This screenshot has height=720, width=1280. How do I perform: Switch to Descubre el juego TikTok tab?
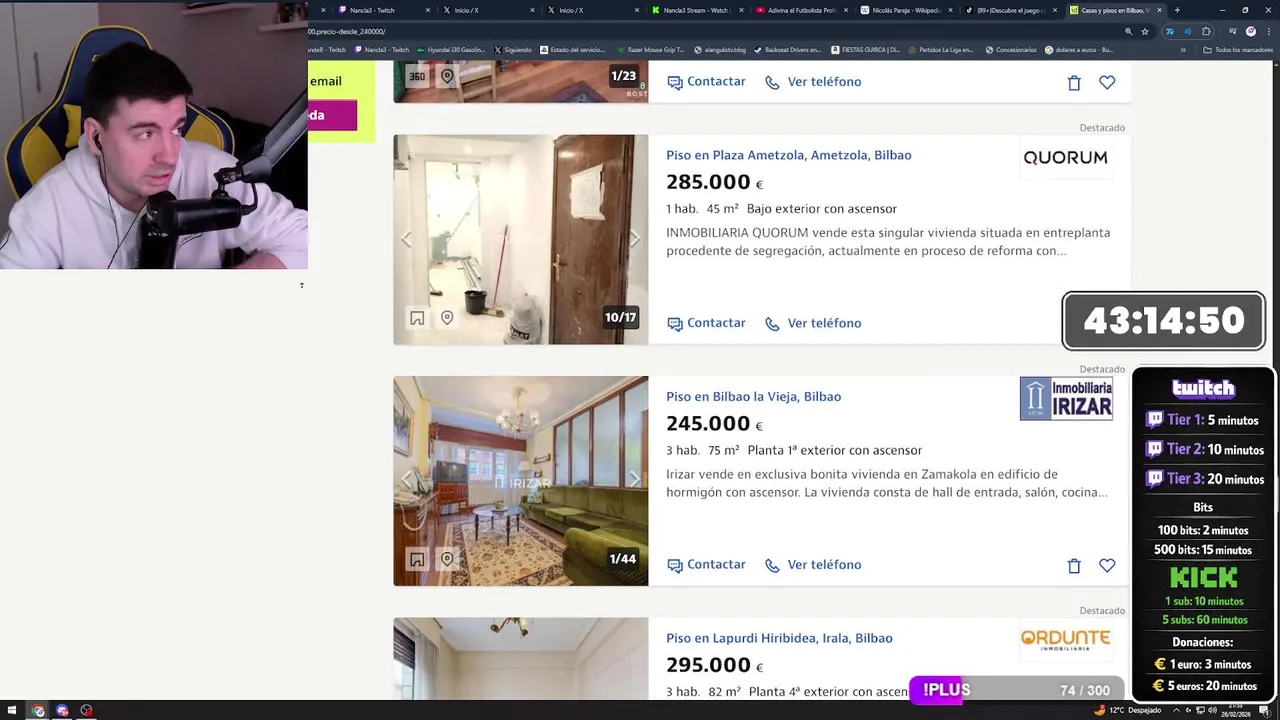[x=1011, y=10]
